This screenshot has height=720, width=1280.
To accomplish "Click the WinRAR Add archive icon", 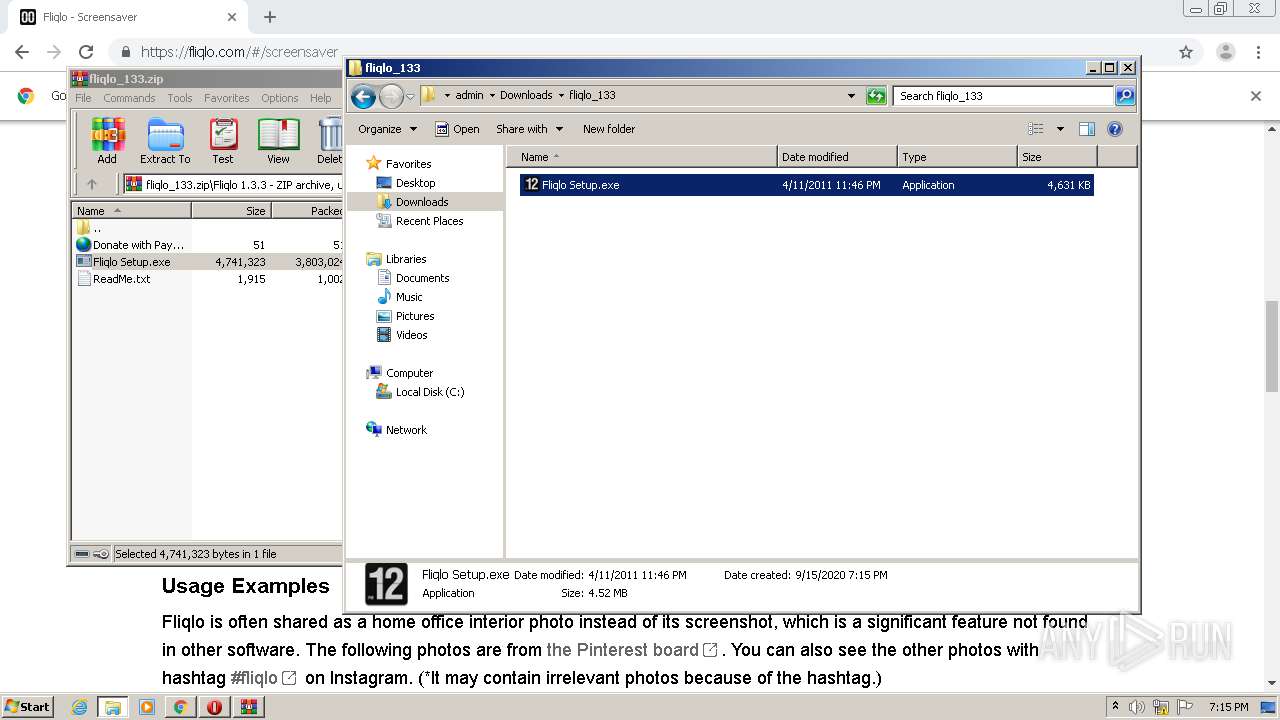I will [x=107, y=140].
